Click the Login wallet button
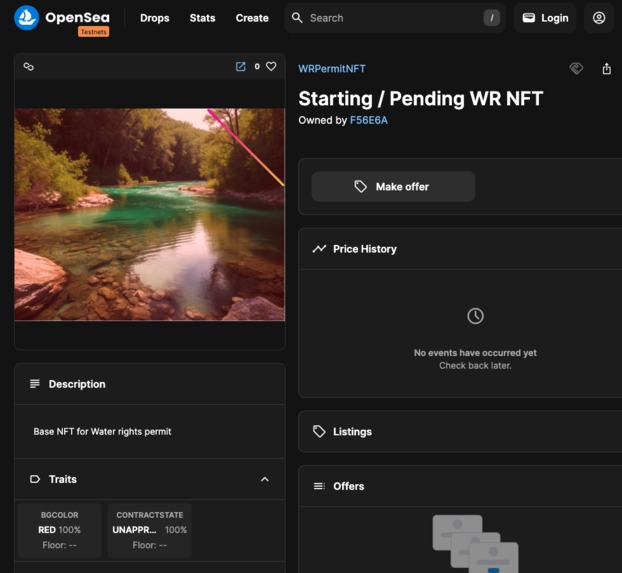The width and height of the screenshot is (622, 573). pyautogui.click(x=545, y=18)
